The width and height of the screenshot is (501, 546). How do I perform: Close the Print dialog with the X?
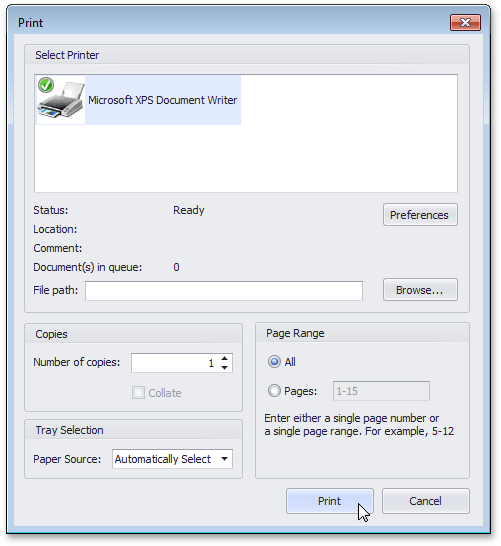point(465,23)
